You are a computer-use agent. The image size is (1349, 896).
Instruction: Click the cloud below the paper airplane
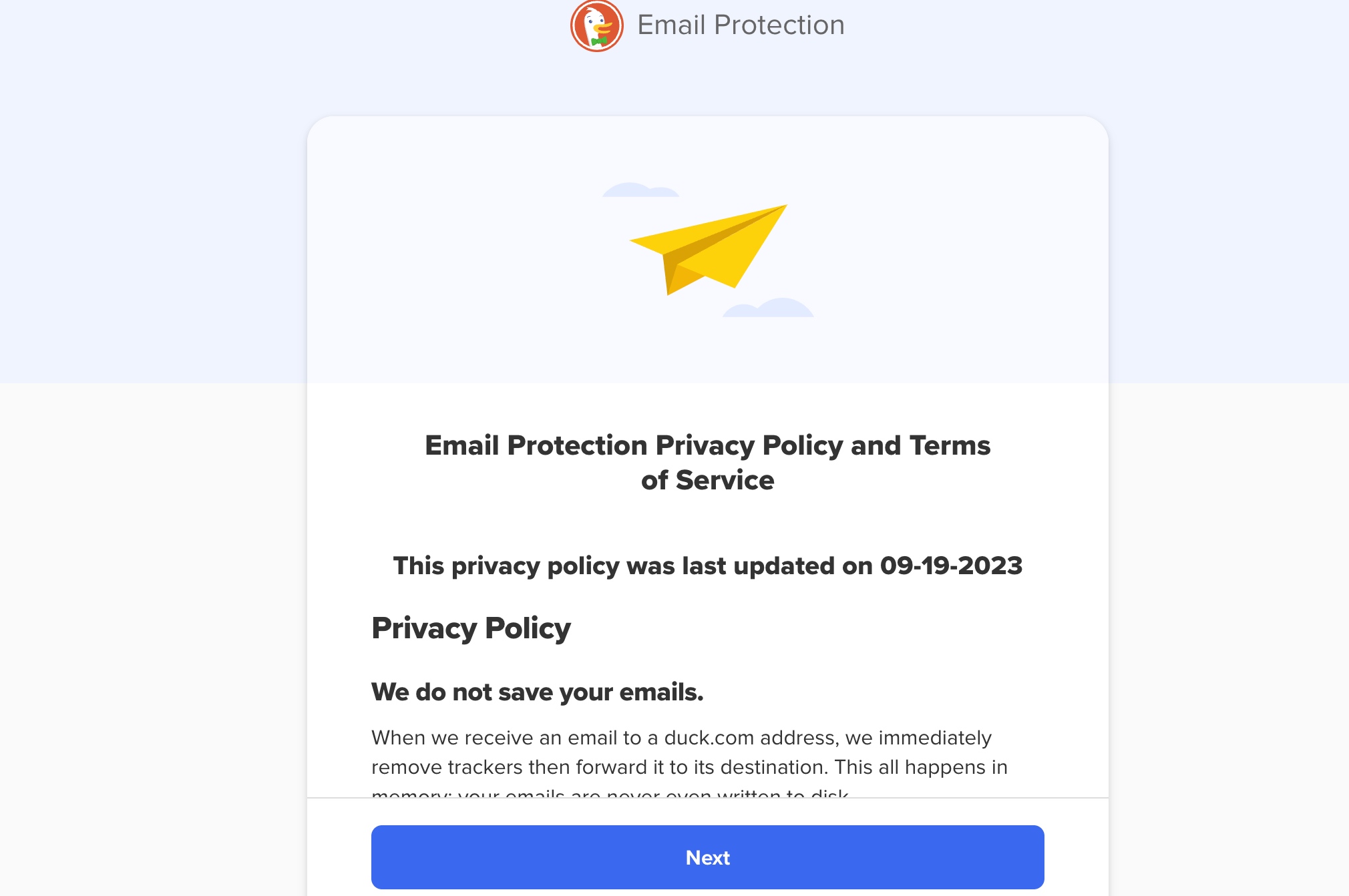tap(768, 307)
